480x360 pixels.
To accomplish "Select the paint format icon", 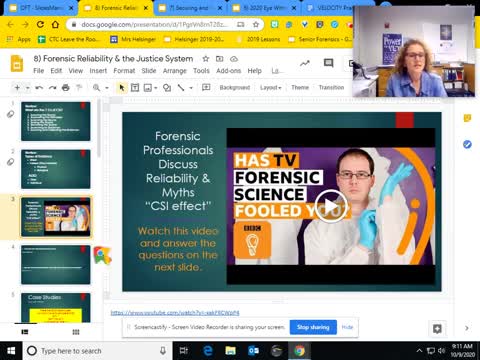I will click(x=79, y=88).
